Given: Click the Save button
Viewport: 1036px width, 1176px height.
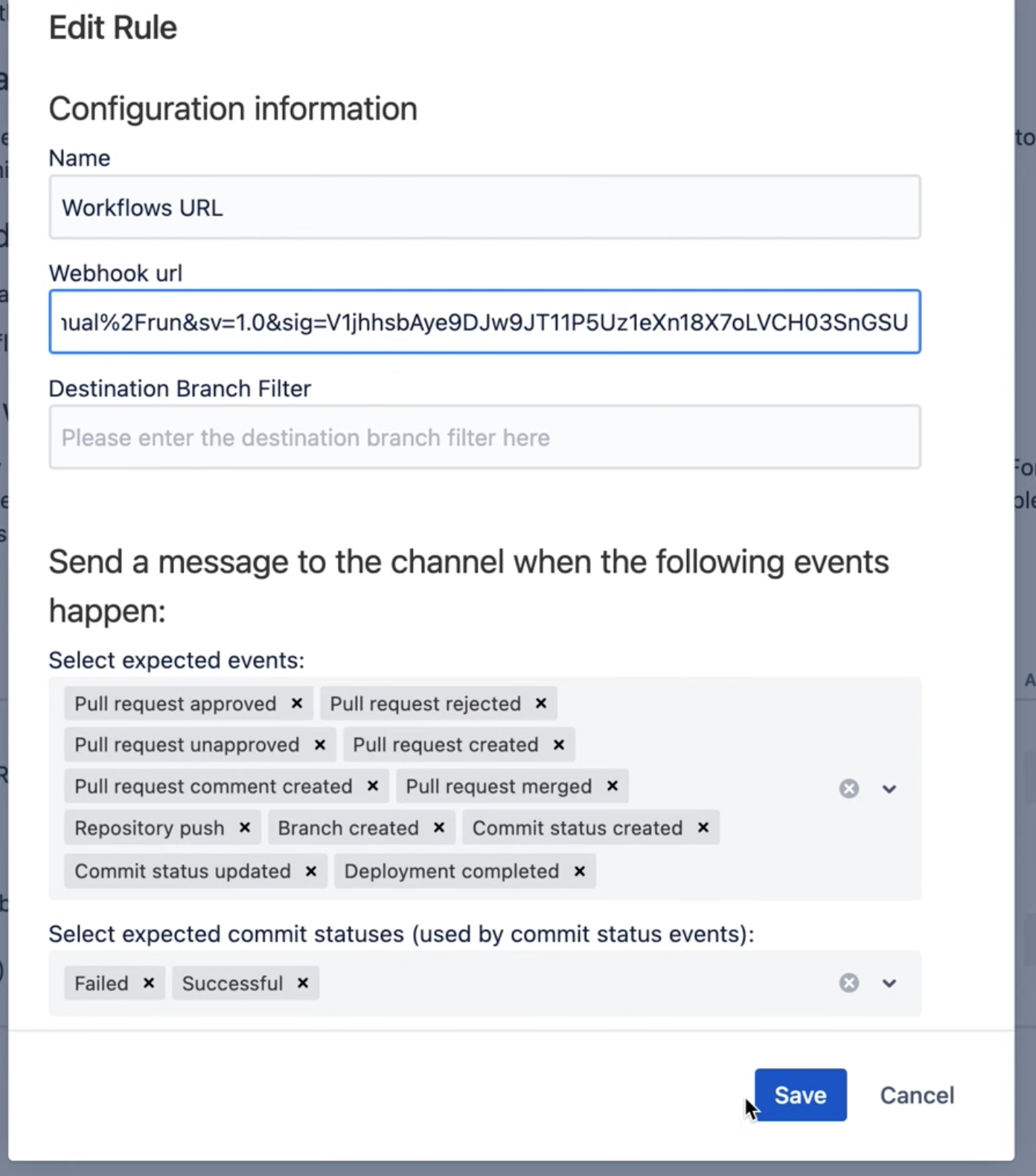Looking at the screenshot, I should coord(801,1095).
